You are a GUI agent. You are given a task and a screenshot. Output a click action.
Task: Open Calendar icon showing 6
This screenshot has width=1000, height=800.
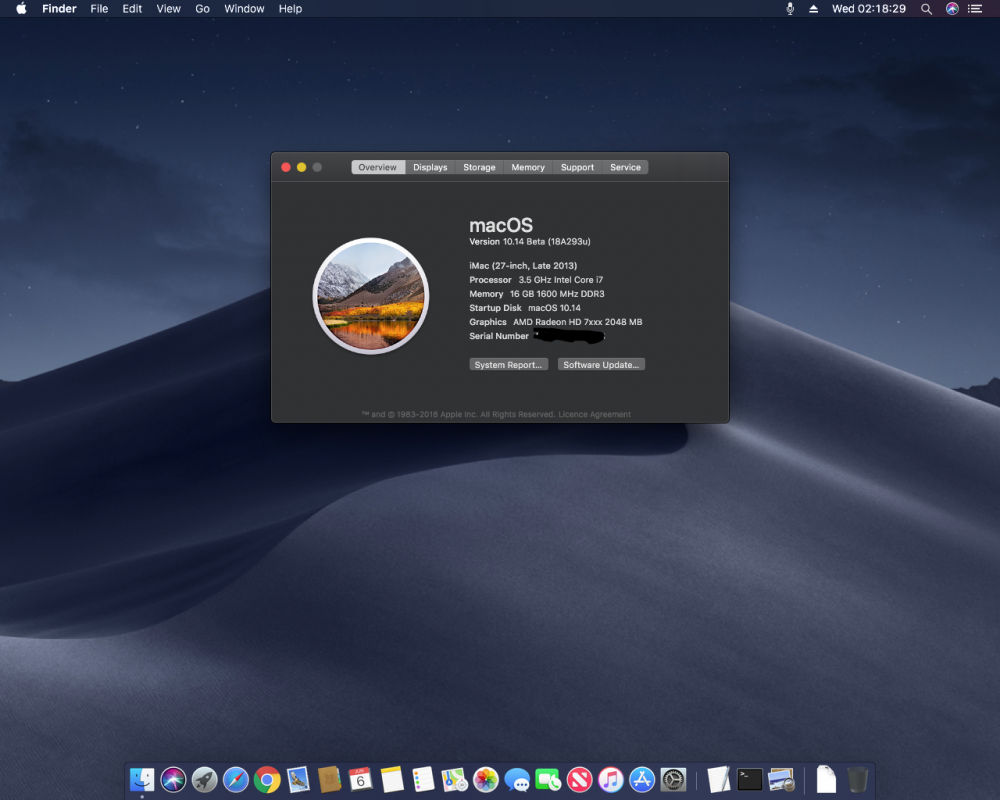360,780
